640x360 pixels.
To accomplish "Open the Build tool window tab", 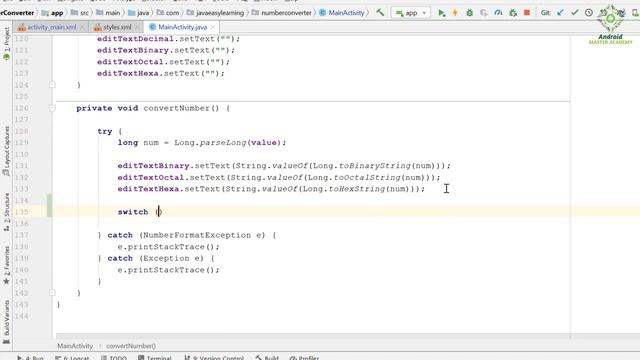I will [267, 358].
